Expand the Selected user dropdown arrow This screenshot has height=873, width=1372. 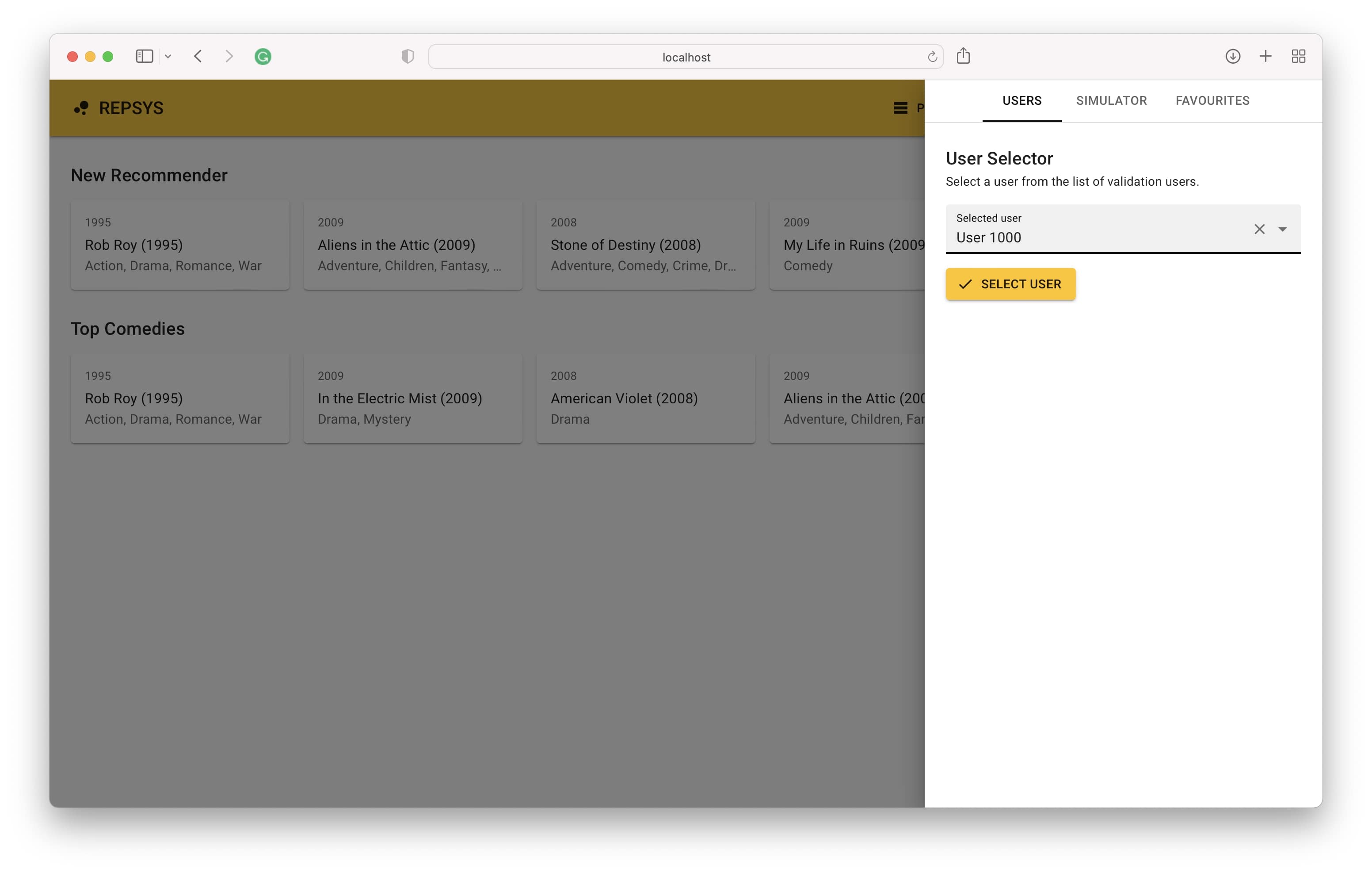[1283, 229]
